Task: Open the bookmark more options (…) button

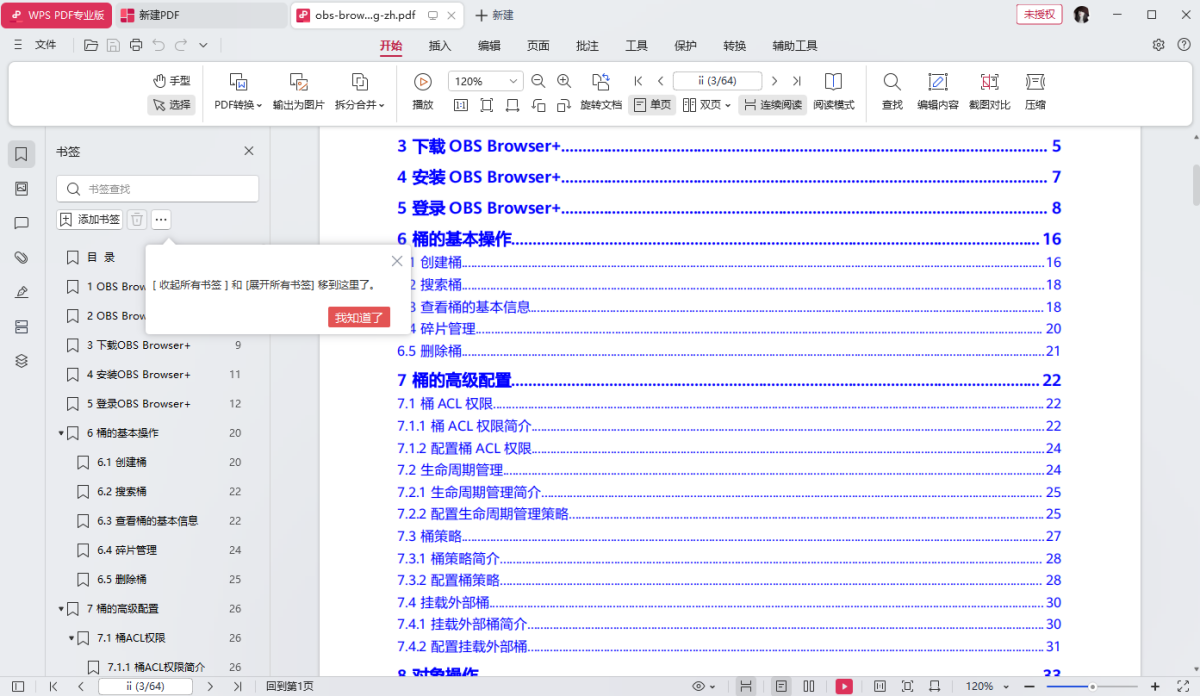Action: point(161,219)
